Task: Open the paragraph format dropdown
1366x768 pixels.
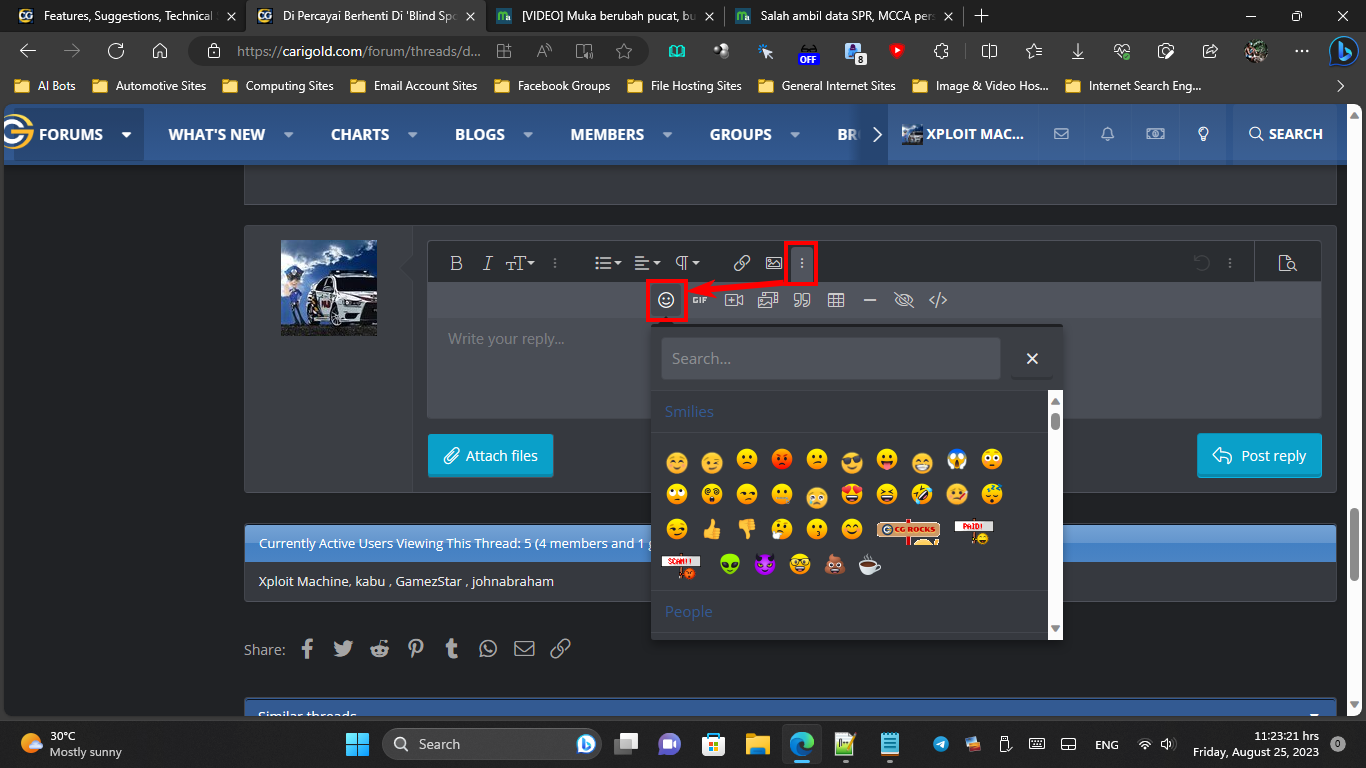Action: [x=686, y=263]
